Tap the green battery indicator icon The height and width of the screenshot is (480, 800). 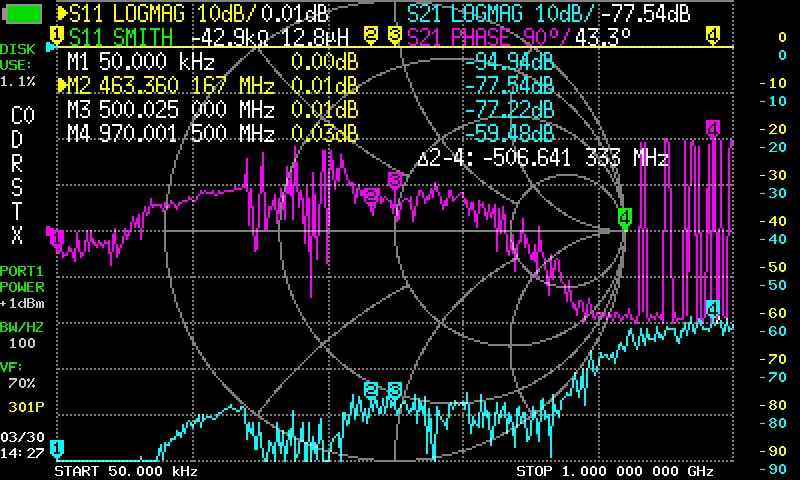point(22,13)
